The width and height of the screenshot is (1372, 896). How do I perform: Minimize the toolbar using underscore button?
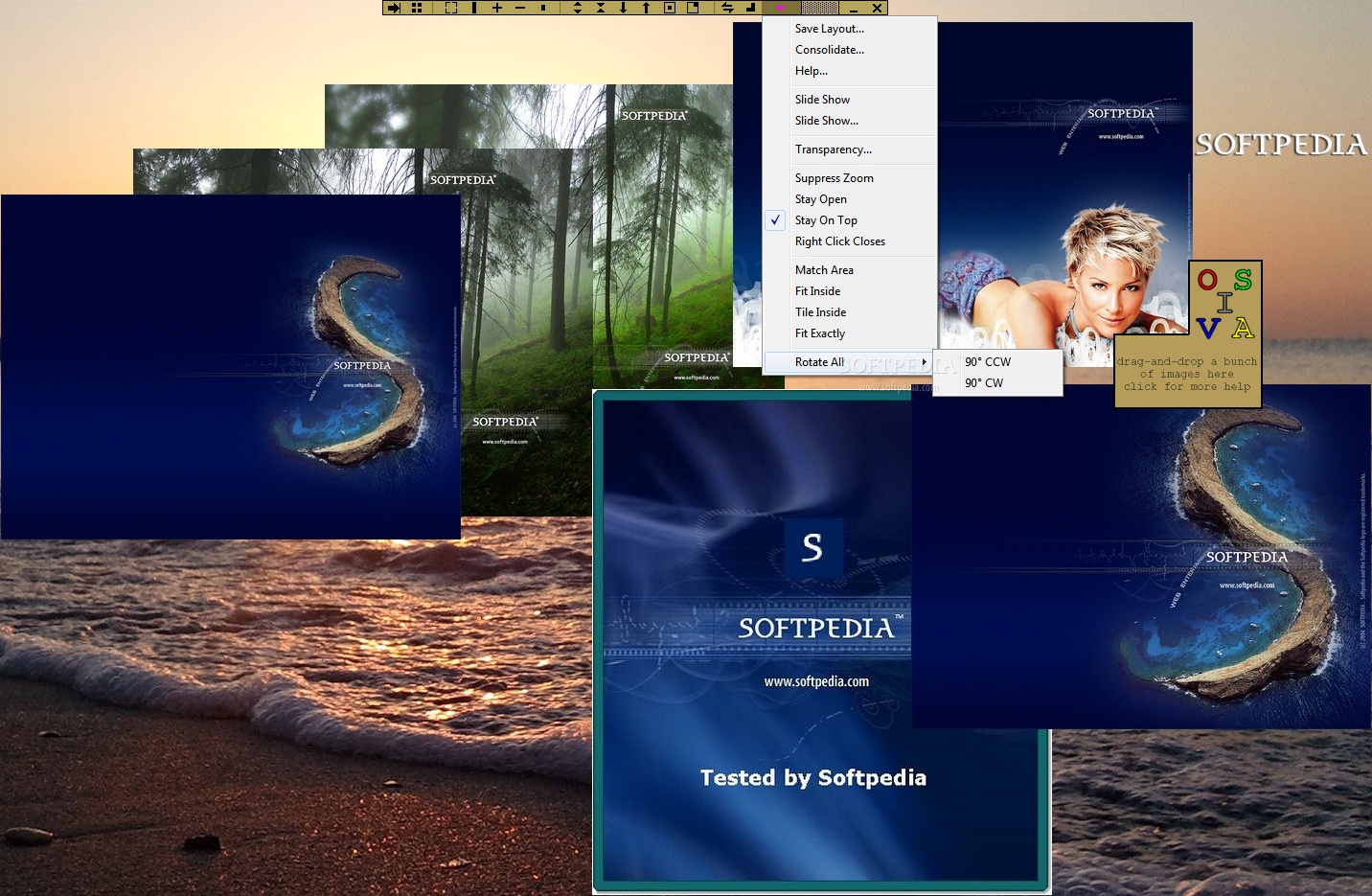pos(854,8)
